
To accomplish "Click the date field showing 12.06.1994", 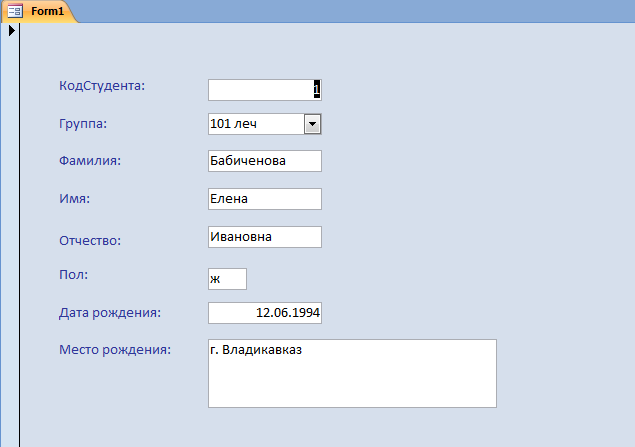I will (264, 313).
